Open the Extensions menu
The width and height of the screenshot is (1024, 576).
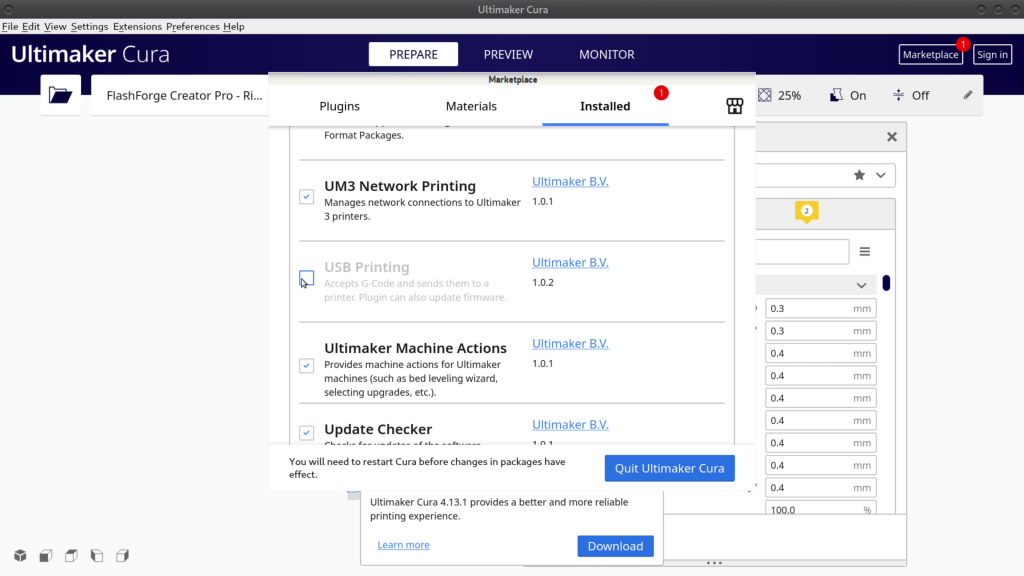tap(137, 27)
